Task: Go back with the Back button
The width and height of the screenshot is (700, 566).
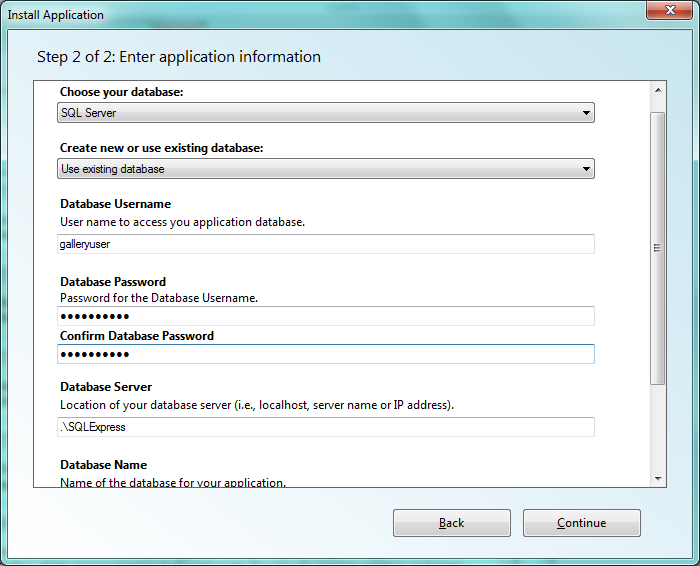Action: point(452,523)
